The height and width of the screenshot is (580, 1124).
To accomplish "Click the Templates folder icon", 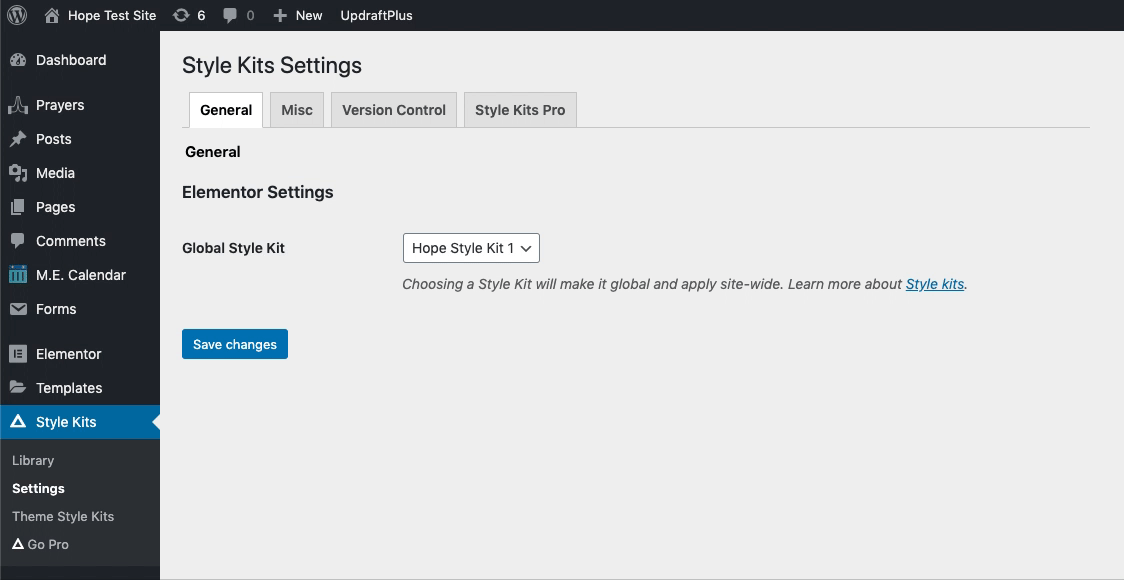I will click(18, 387).
